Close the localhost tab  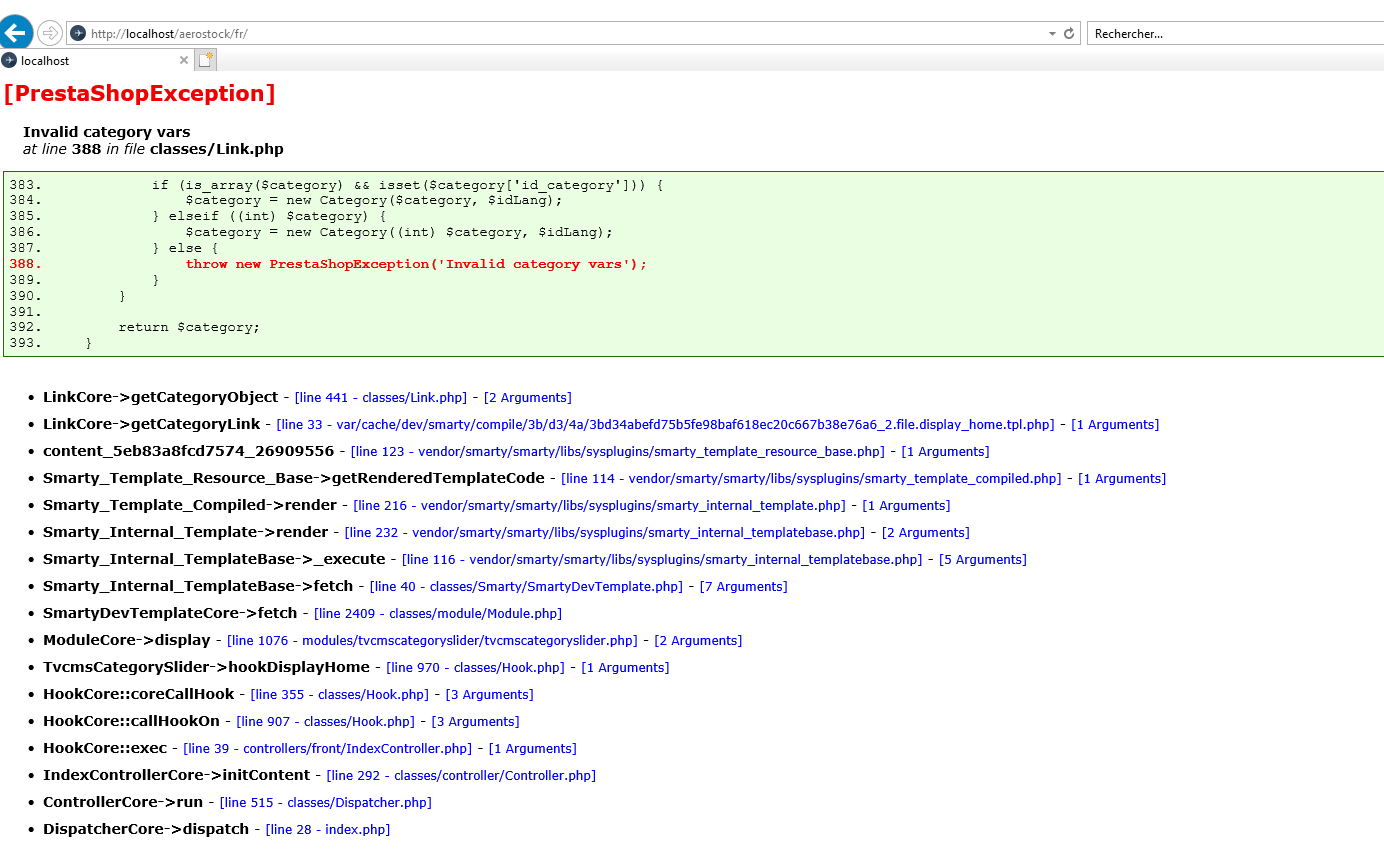click(x=184, y=60)
